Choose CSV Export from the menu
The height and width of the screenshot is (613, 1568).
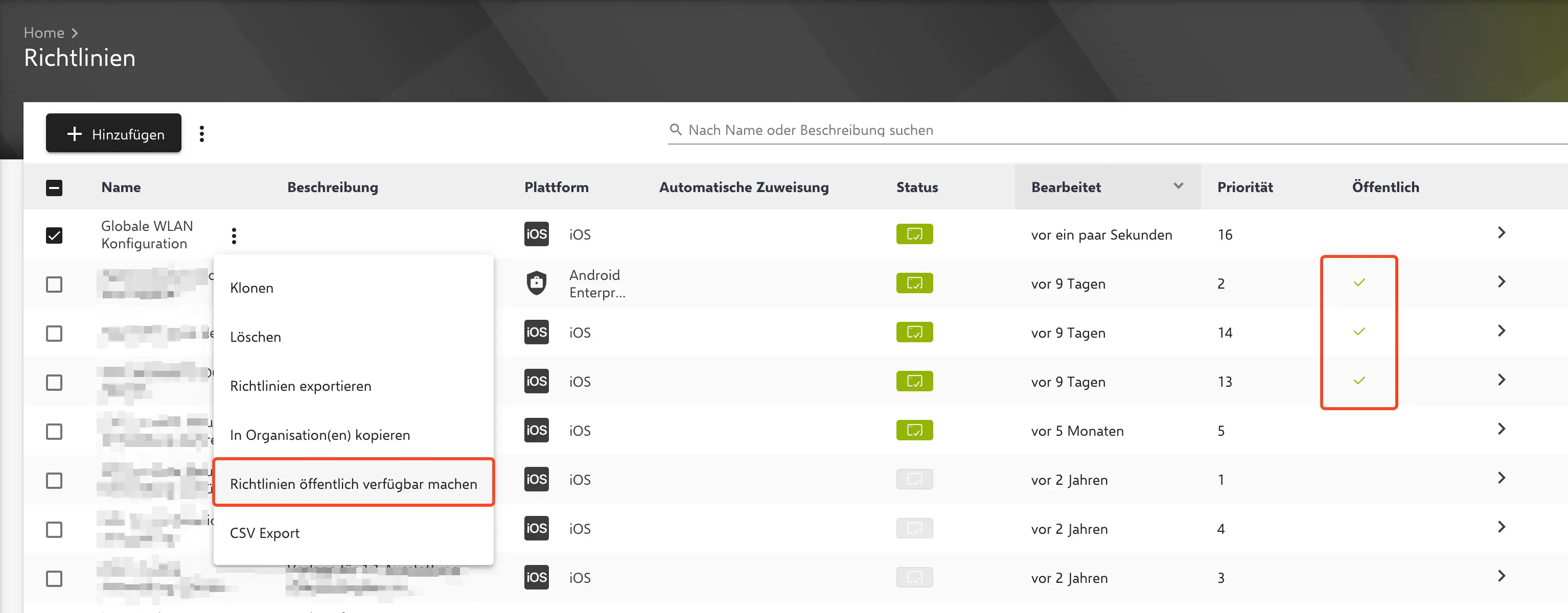[x=264, y=533]
